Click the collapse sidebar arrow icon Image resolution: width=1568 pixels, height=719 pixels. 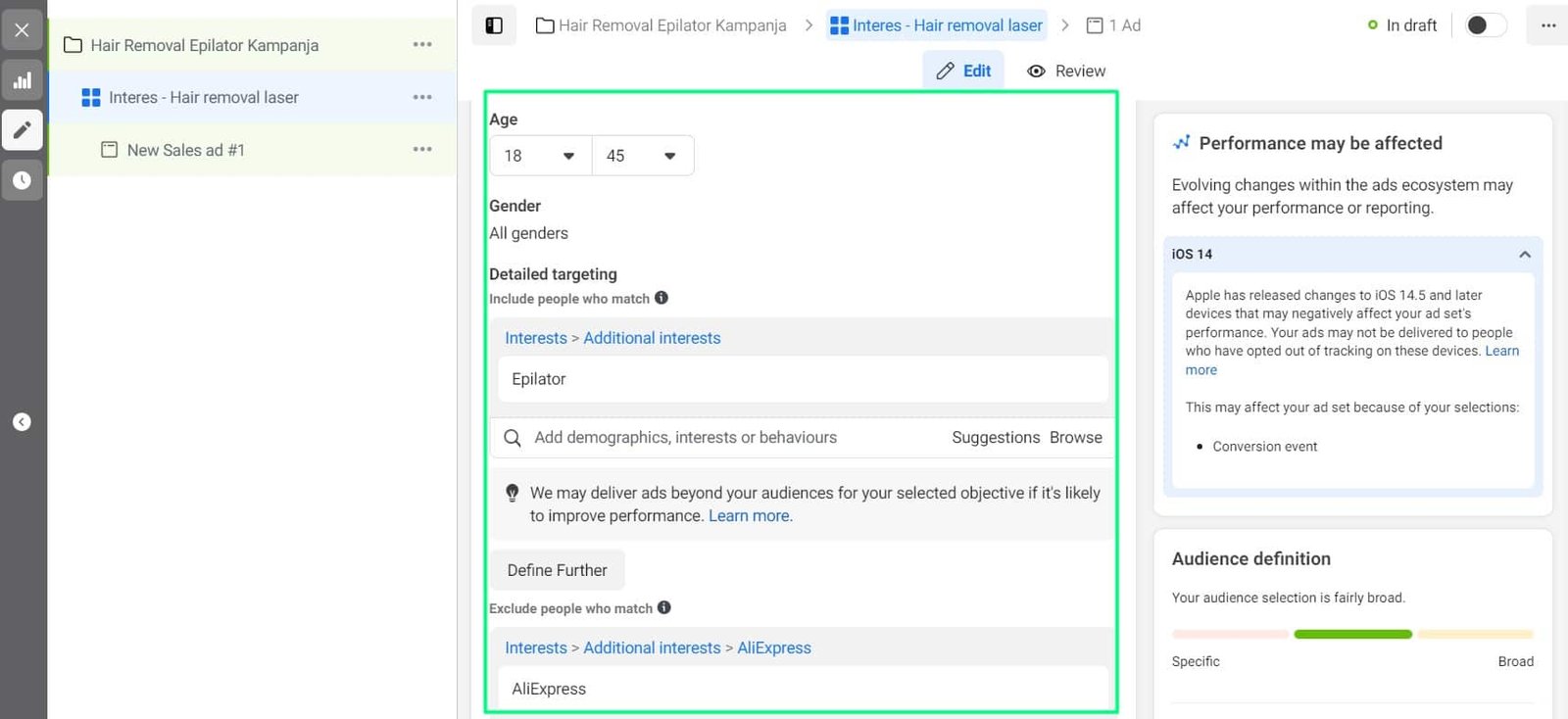[x=22, y=422]
